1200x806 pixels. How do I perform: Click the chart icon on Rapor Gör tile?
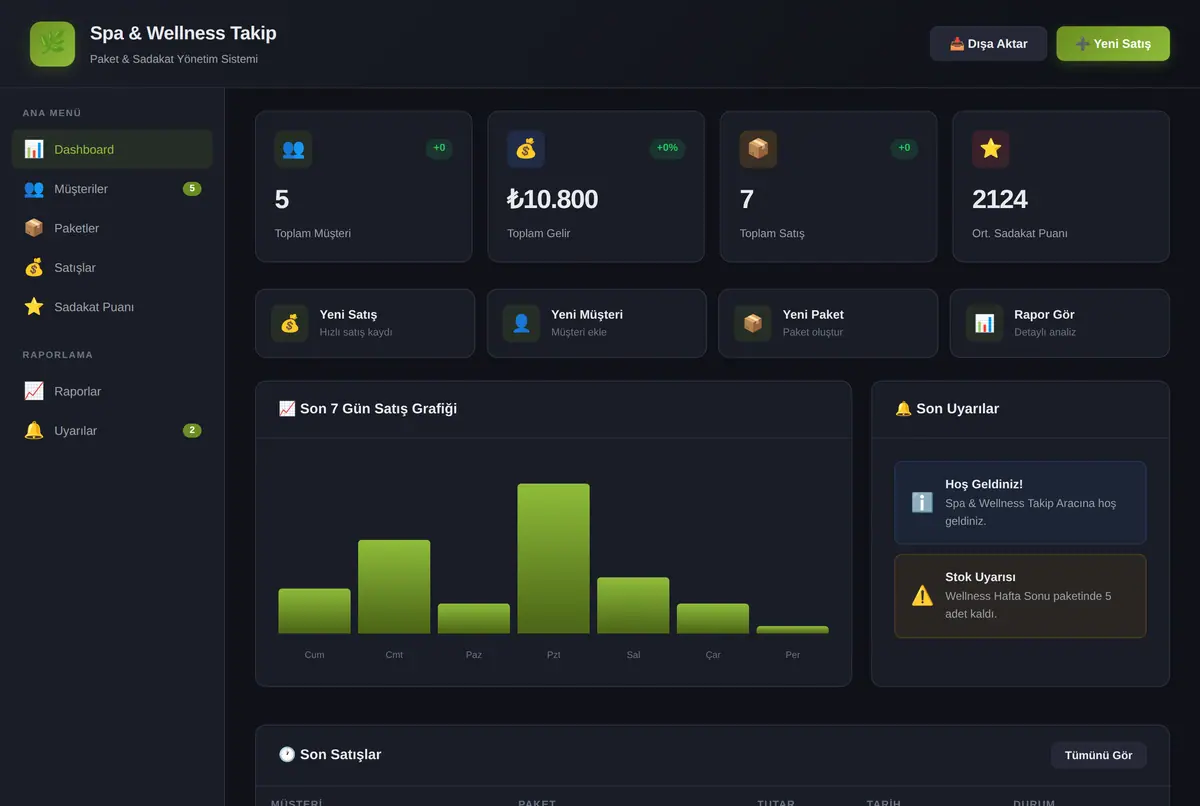pos(985,323)
